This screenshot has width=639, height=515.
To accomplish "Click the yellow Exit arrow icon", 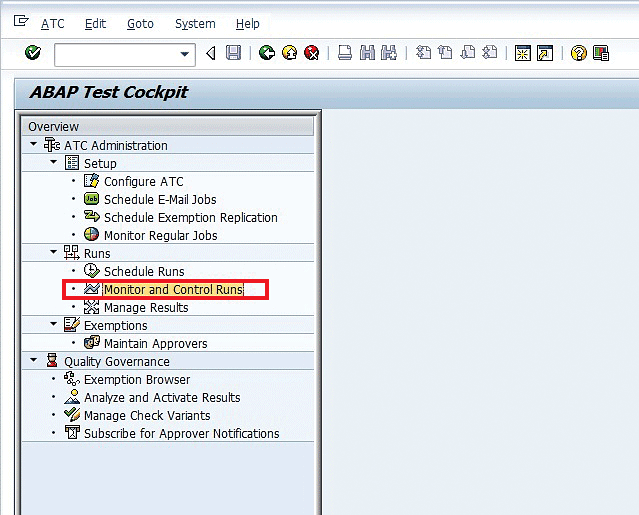I will tap(289, 53).
